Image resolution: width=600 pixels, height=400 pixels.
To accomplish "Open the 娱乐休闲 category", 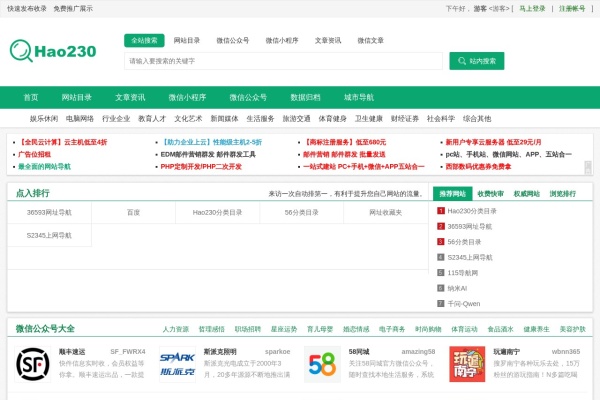I will (x=44, y=119).
